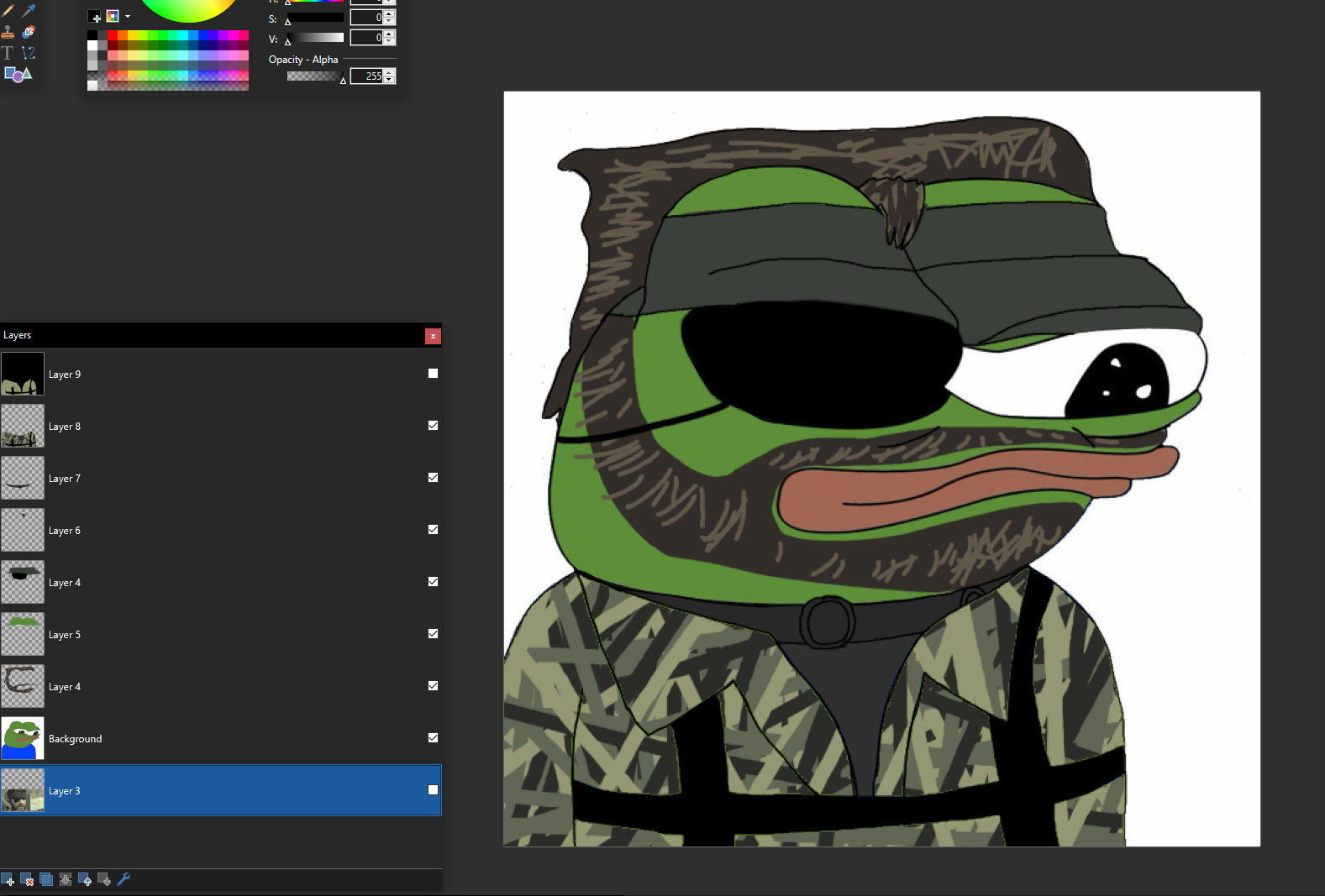The image size is (1325, 896).
Task: Increase the Saturation value with up arrow
Action: point(389,14)
